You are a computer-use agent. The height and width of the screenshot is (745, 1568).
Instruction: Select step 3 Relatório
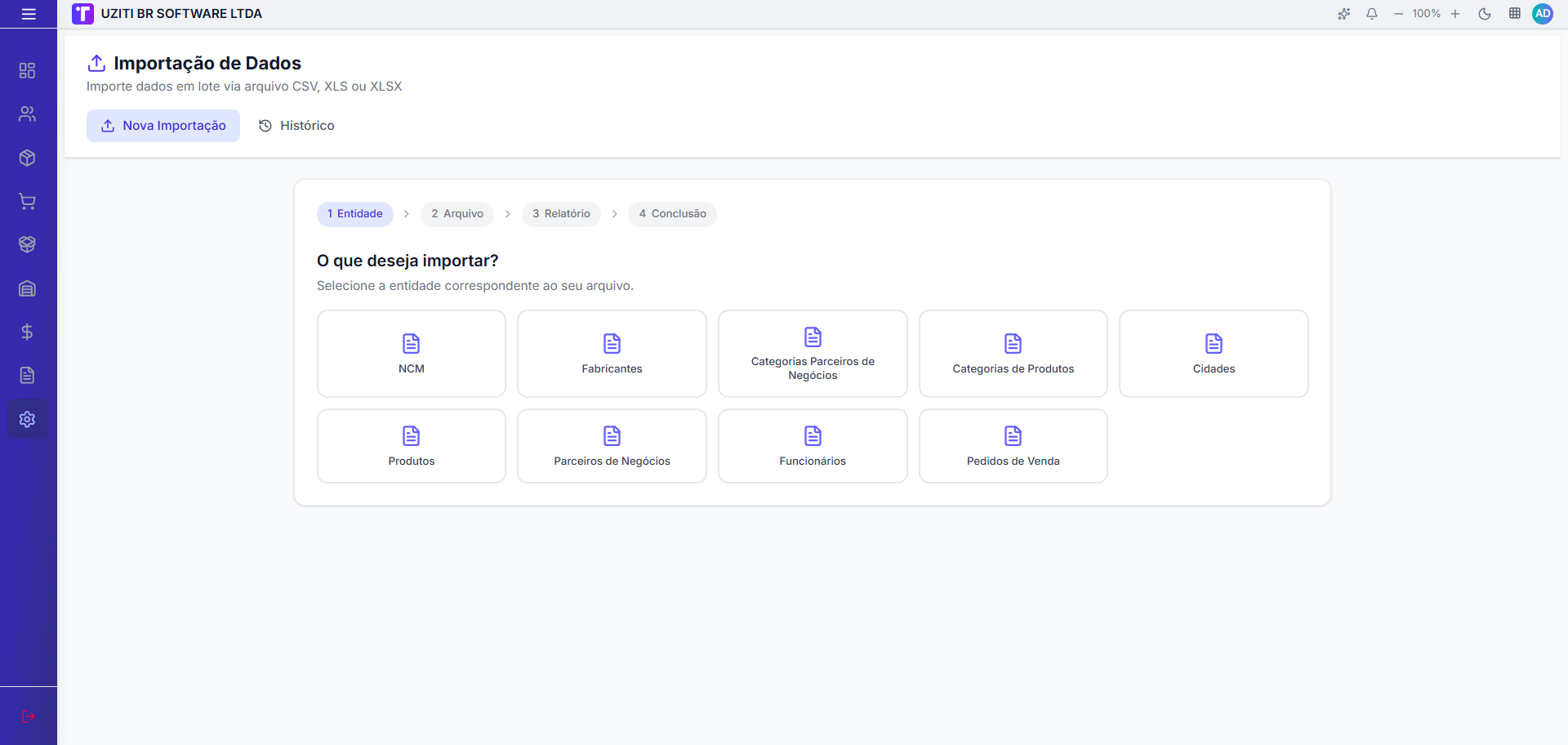click(x=561, y=214)
